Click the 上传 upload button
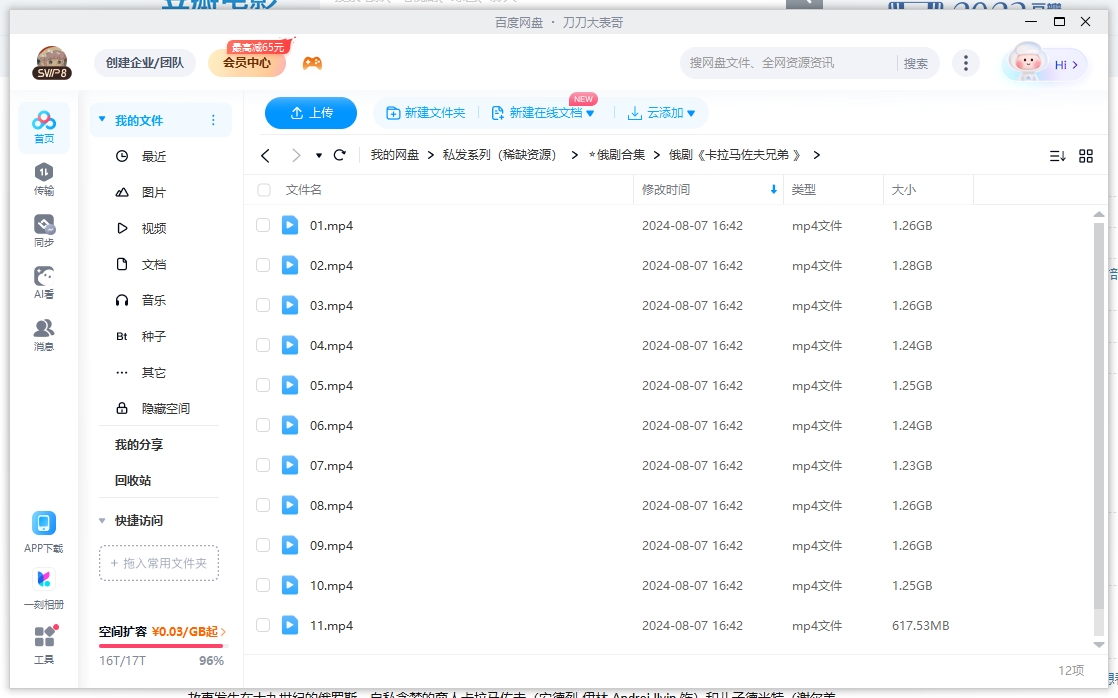The width and height of the screenshot is (1118, 698). 311,113
